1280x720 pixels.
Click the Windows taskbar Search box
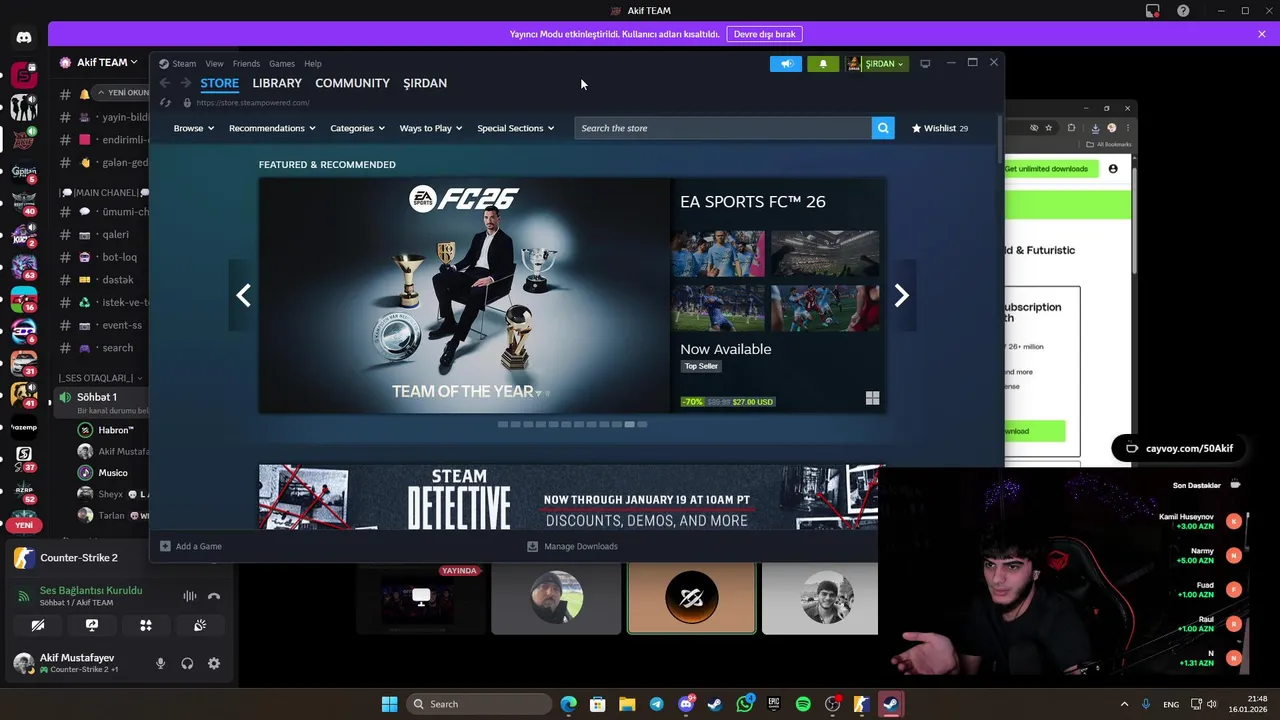pyautogui.click(x=481, y=704)
